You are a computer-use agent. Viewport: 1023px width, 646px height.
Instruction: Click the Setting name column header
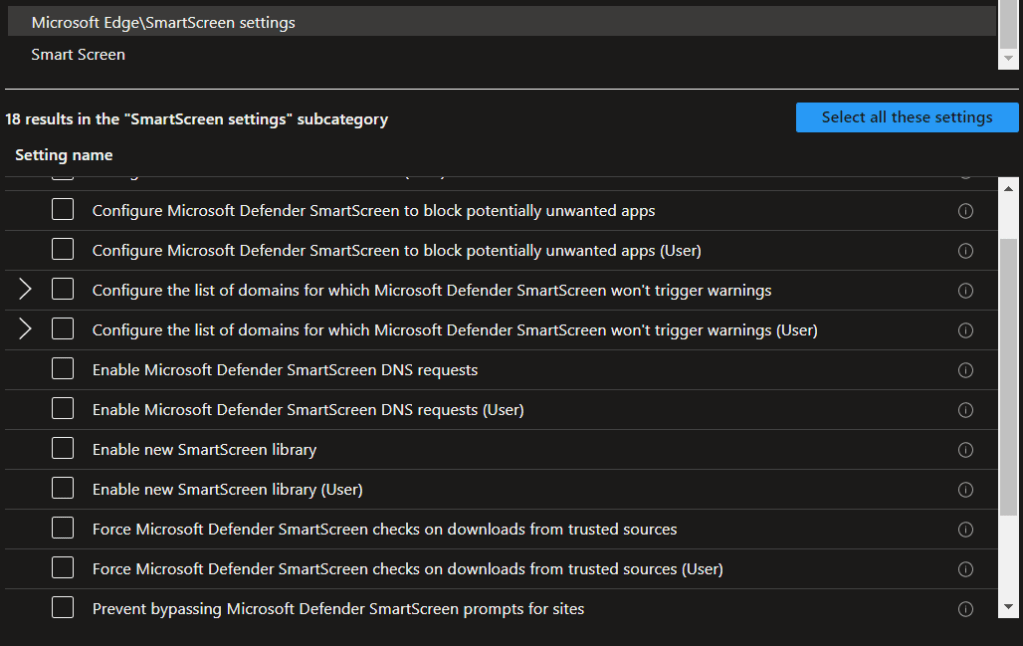click(64, 155)
